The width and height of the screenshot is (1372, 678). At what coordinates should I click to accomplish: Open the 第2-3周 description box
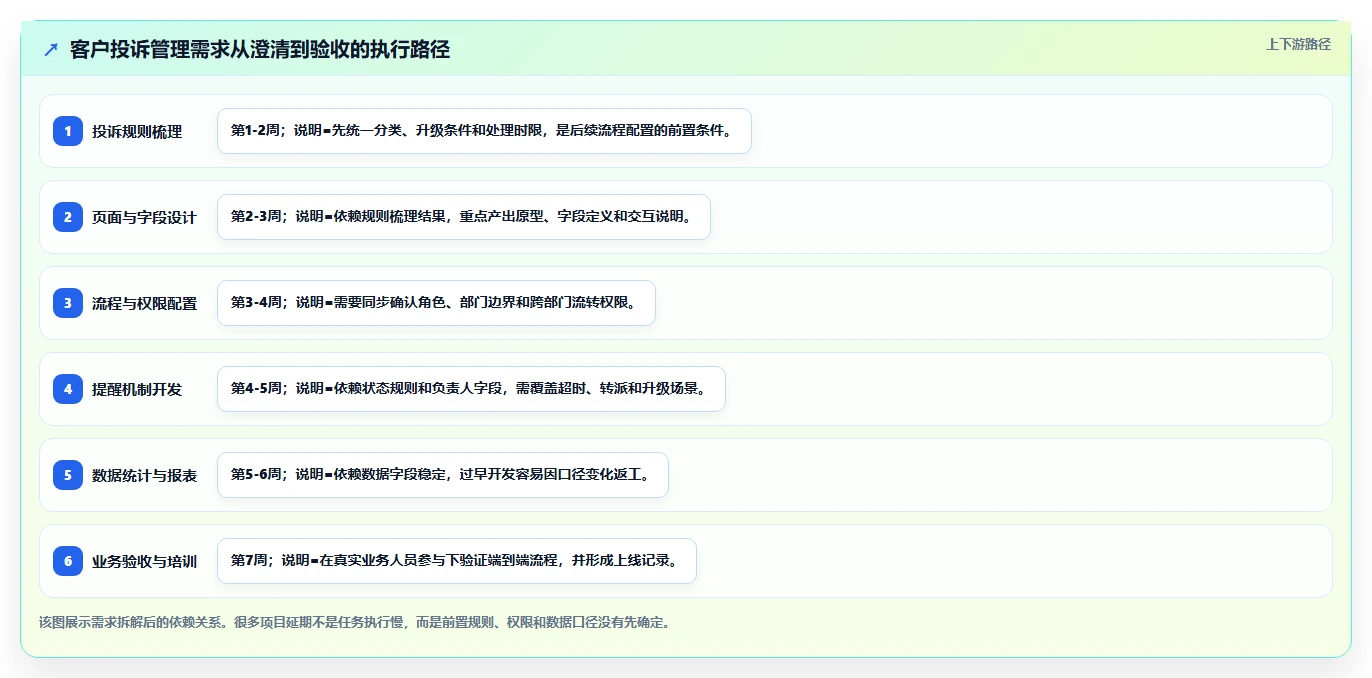(x=464, y=217)
